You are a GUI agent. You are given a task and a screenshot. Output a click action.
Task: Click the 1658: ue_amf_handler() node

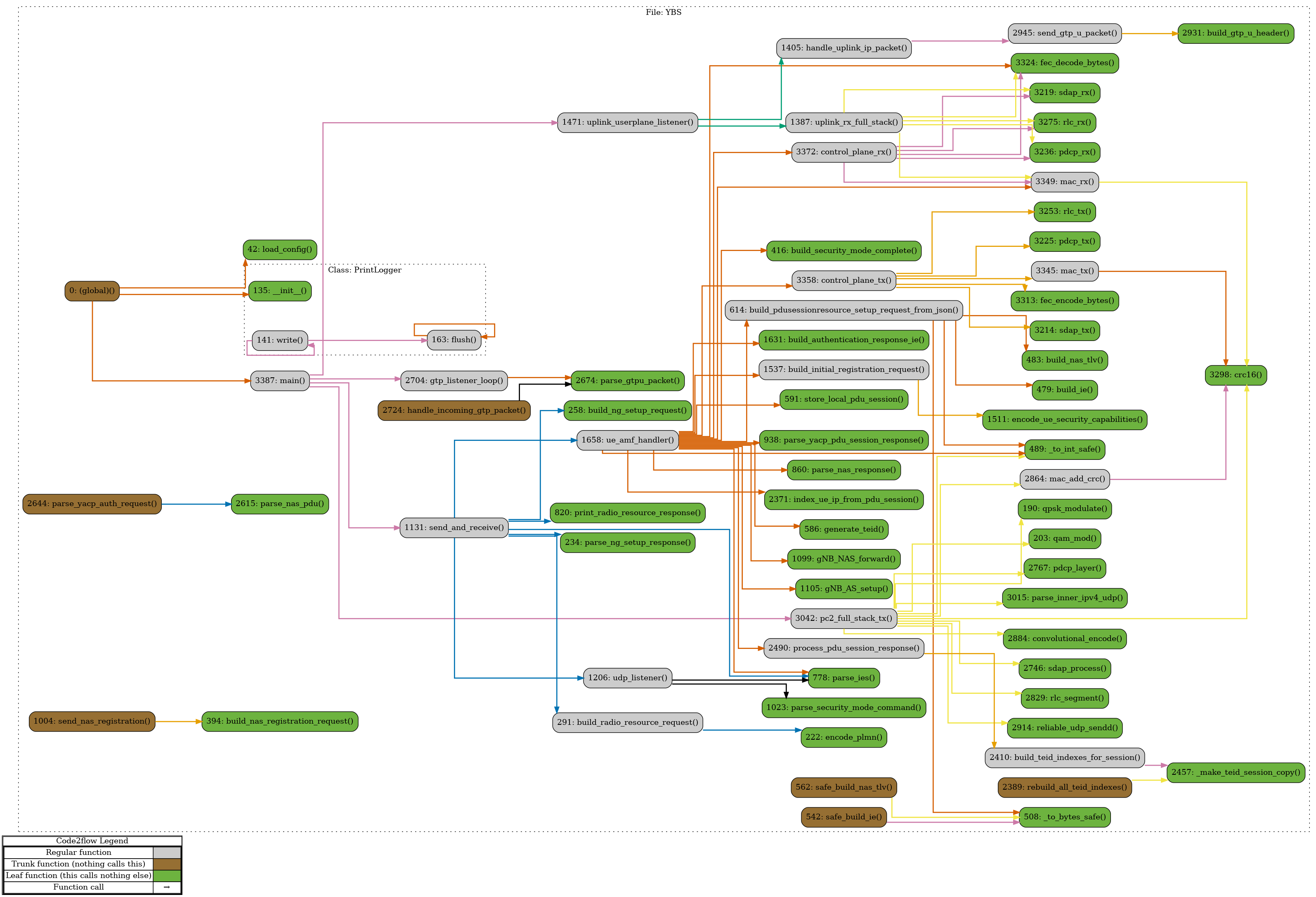point(627,440)
